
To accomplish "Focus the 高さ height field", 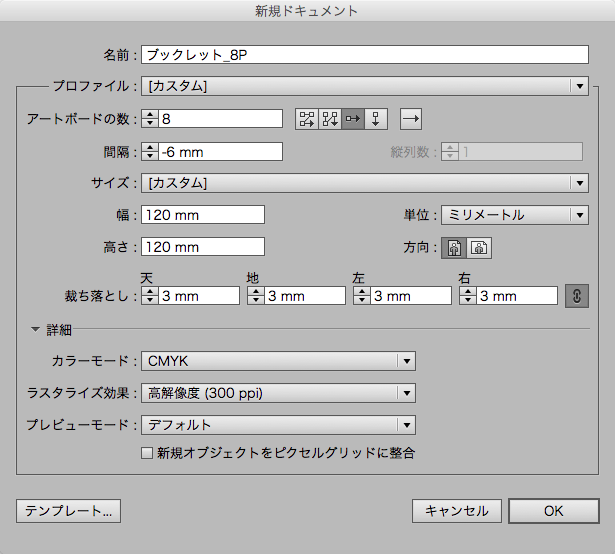I will (203, 247).
